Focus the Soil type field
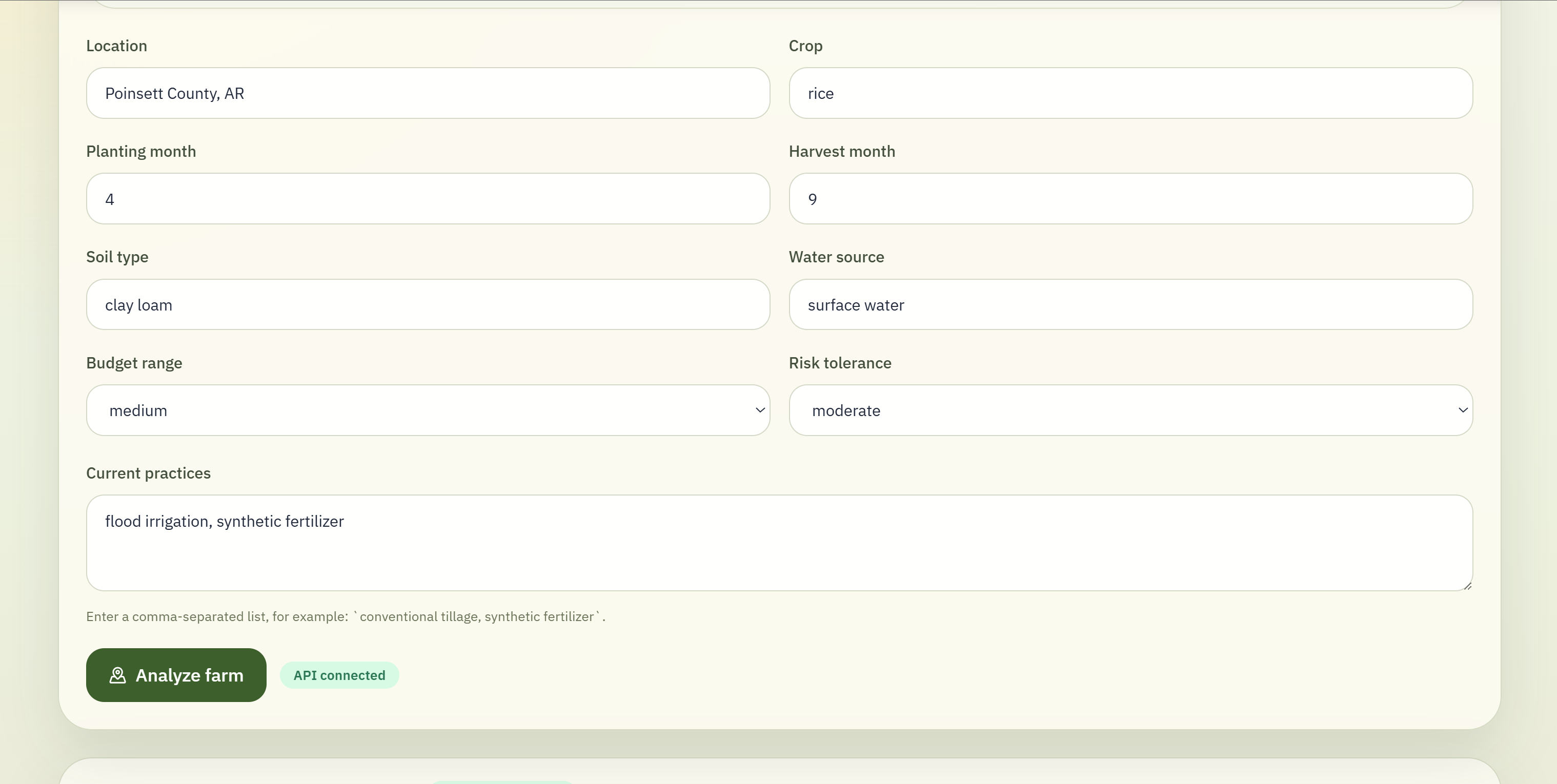 click(x=428, y=304)
